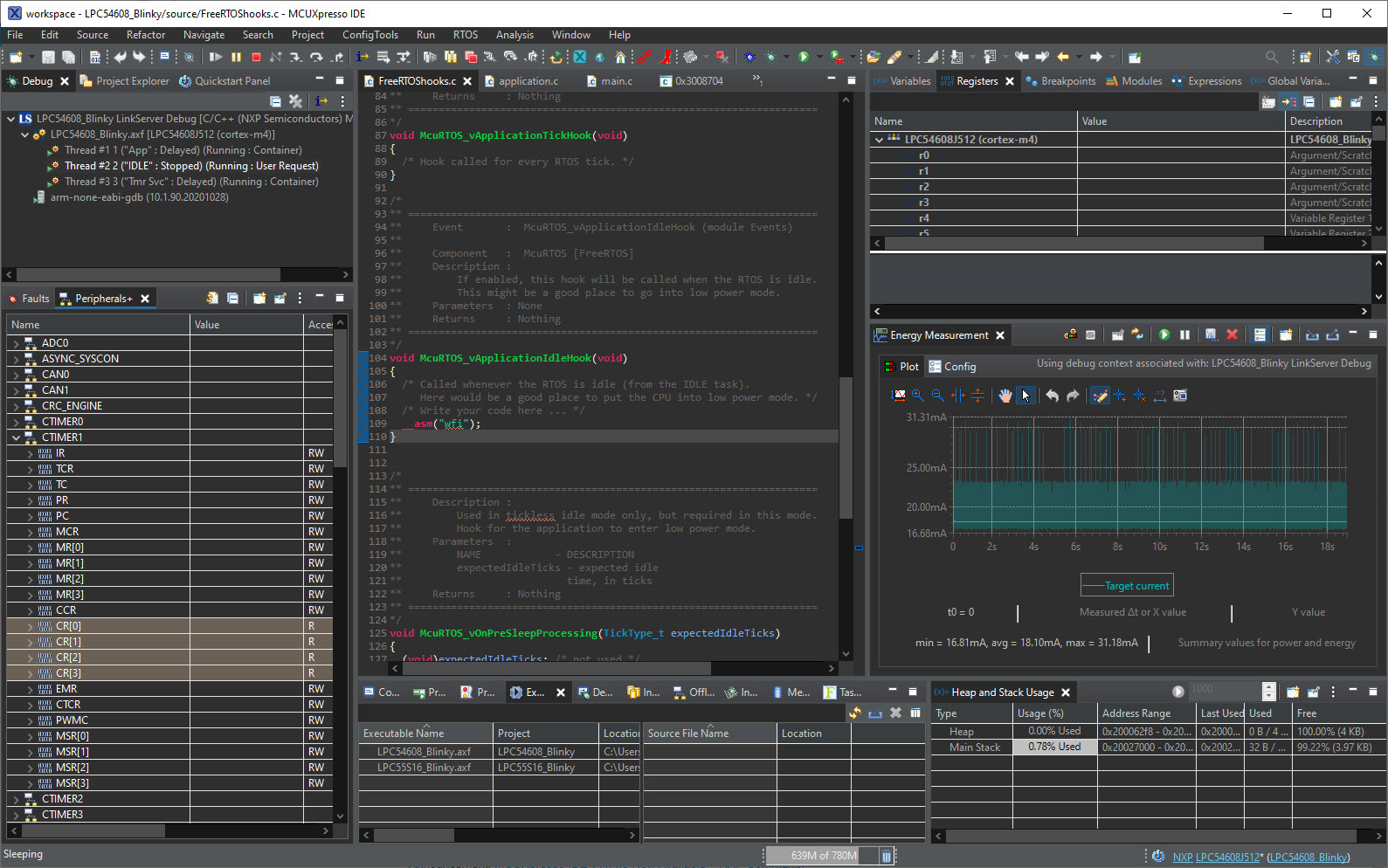
Task: Click the Main Stack usage percentage bar
Action: tap(1054, 747)
